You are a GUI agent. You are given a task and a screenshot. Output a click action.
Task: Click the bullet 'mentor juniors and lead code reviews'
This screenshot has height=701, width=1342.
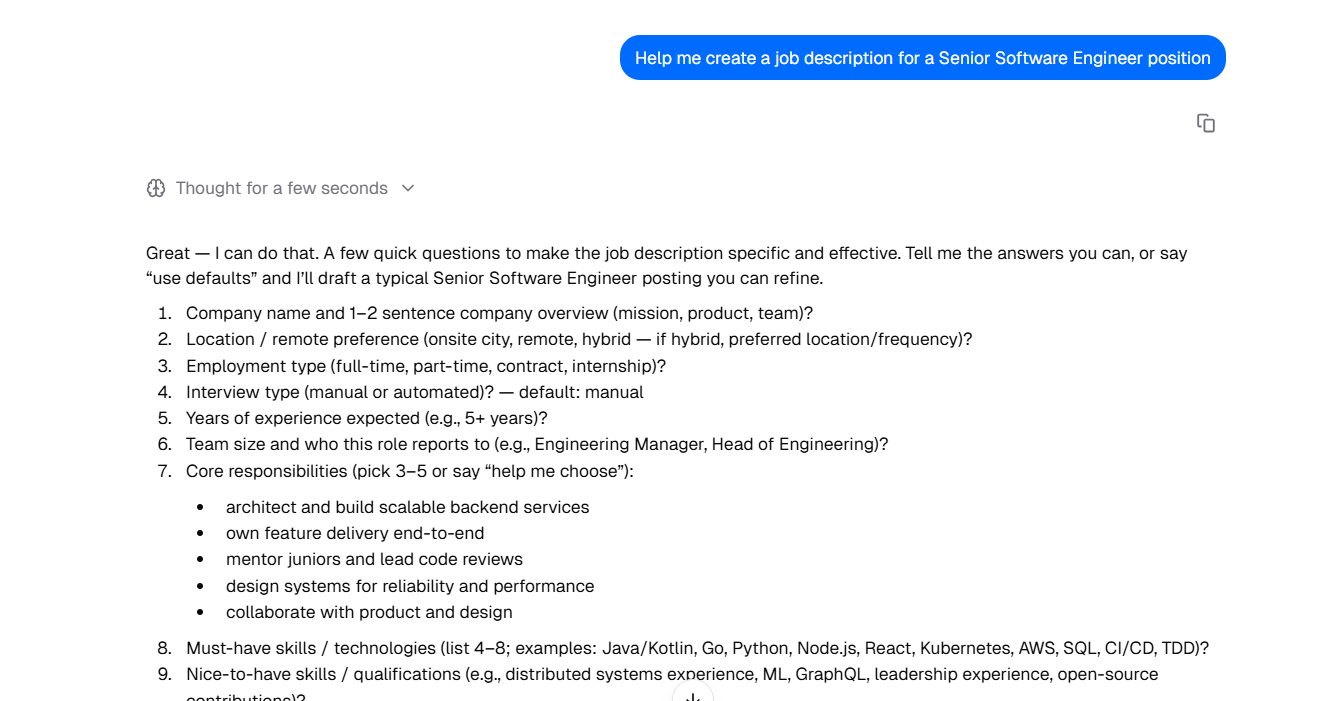pos(374,559)
